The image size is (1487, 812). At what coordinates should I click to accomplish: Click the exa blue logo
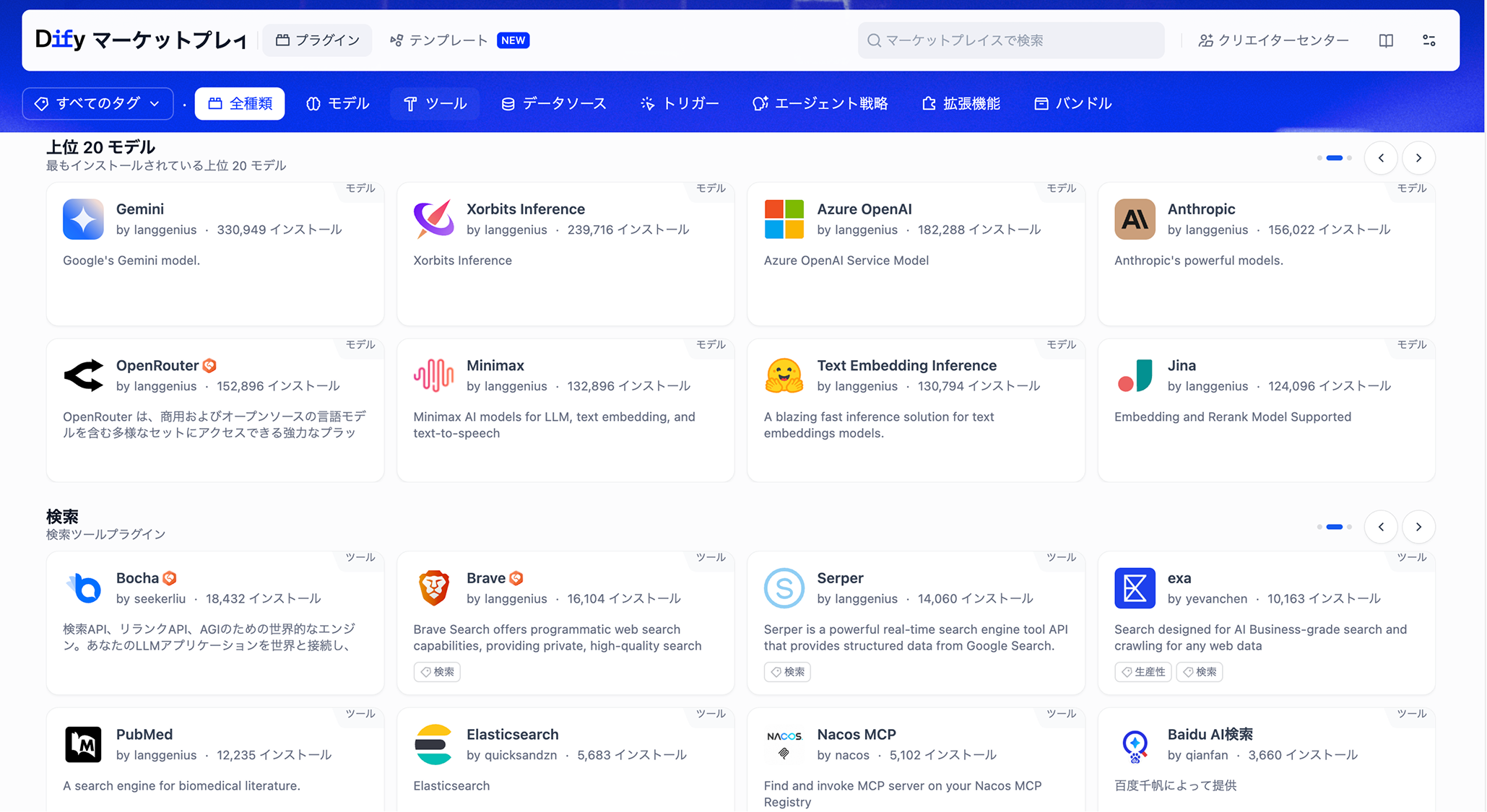click(x=1135, y=588)
